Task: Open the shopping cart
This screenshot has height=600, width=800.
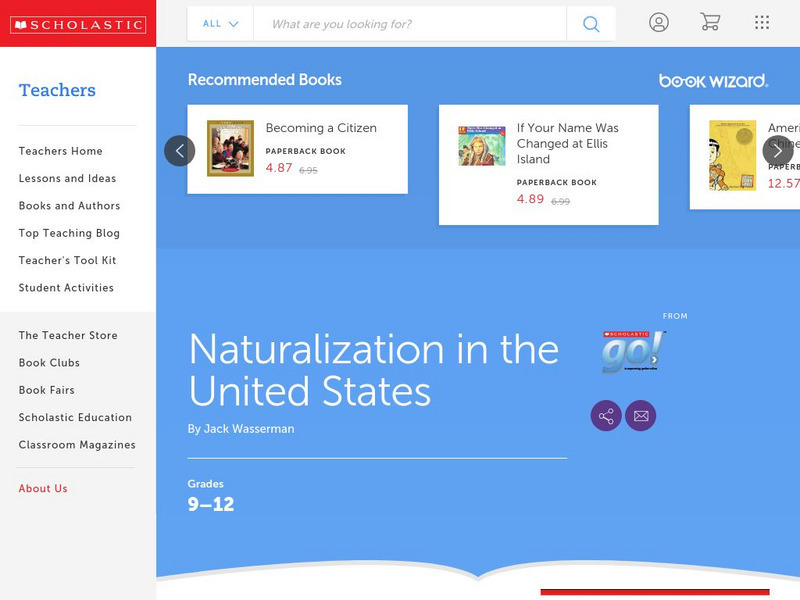Action: [x=711, y=22]
